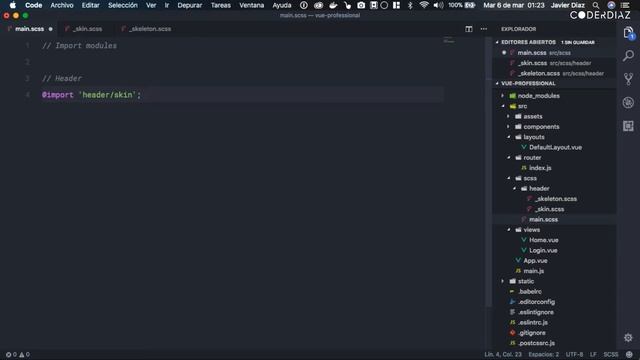
Task: Open the Source Control activity bar icon
Action: point(629,79)
